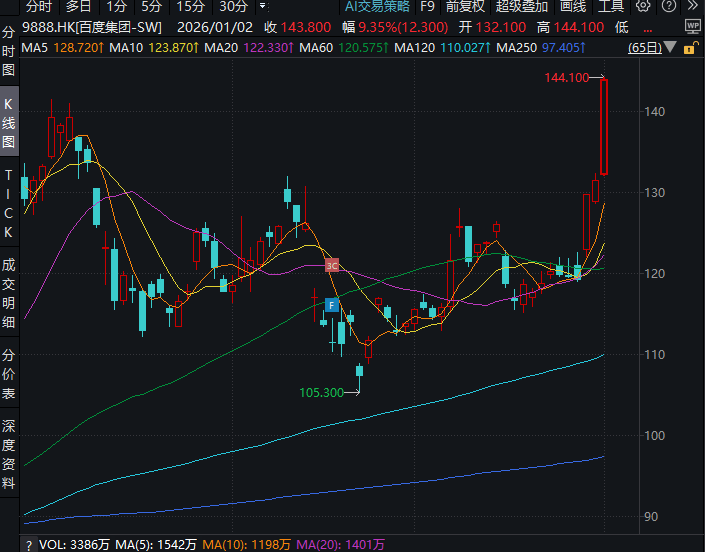The height and width of the screenshot is (552, 705).
Task: Toggle 前复权 price adjustment
Action: tap(465, 6)
